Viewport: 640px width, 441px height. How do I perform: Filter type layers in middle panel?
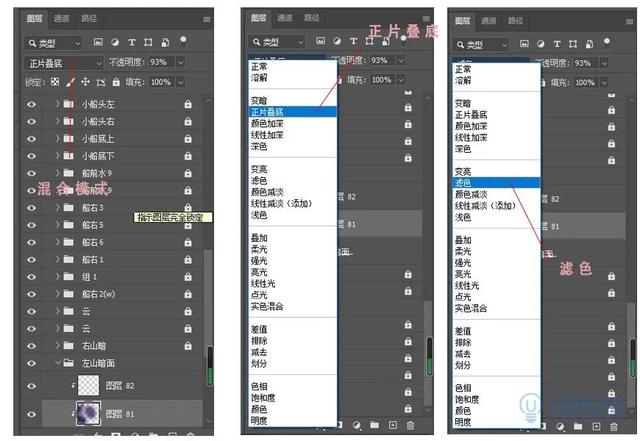(353, 41)
